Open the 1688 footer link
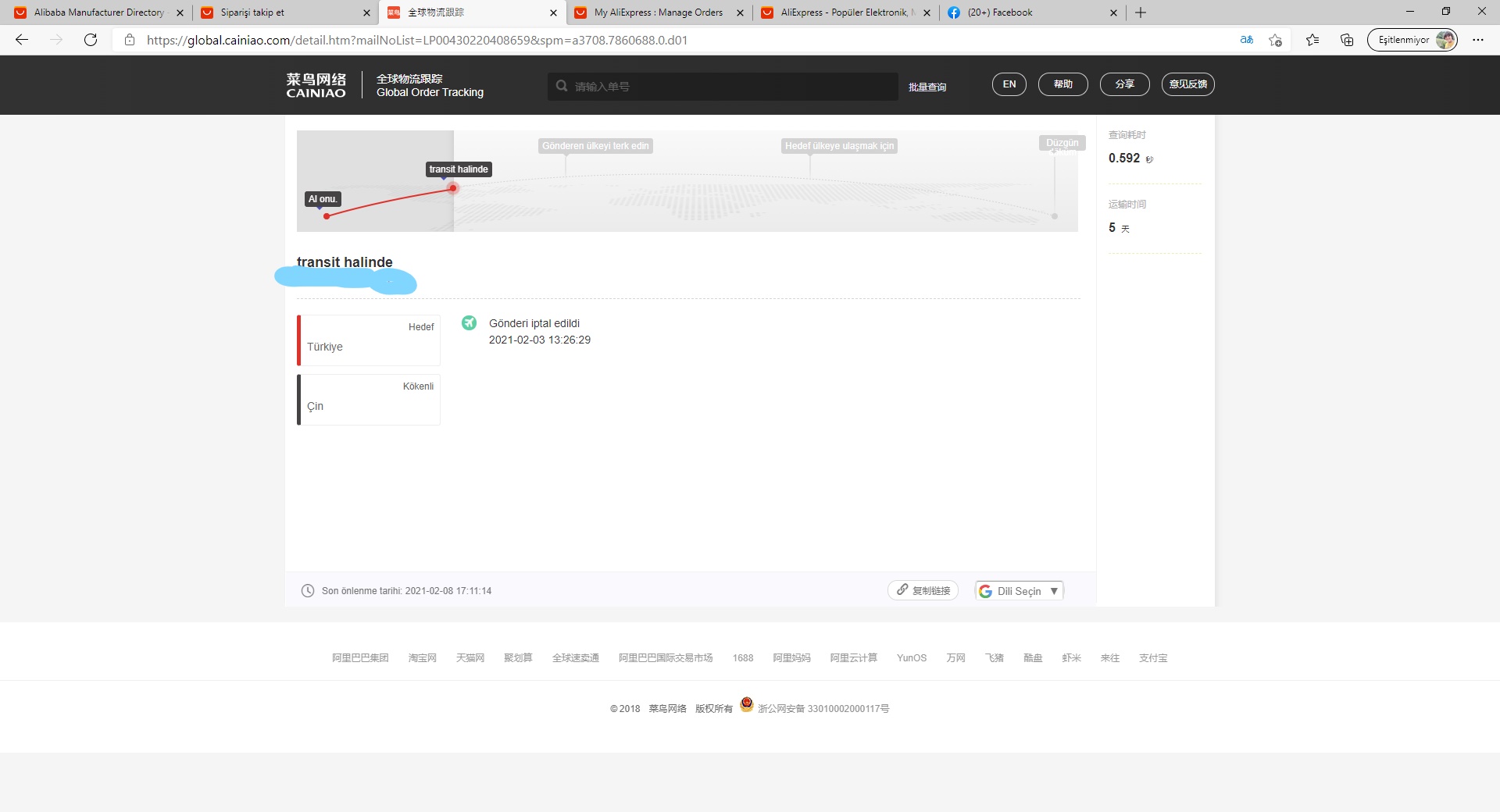The width and height of the screenshot is (1500, 812). (743, 658)
